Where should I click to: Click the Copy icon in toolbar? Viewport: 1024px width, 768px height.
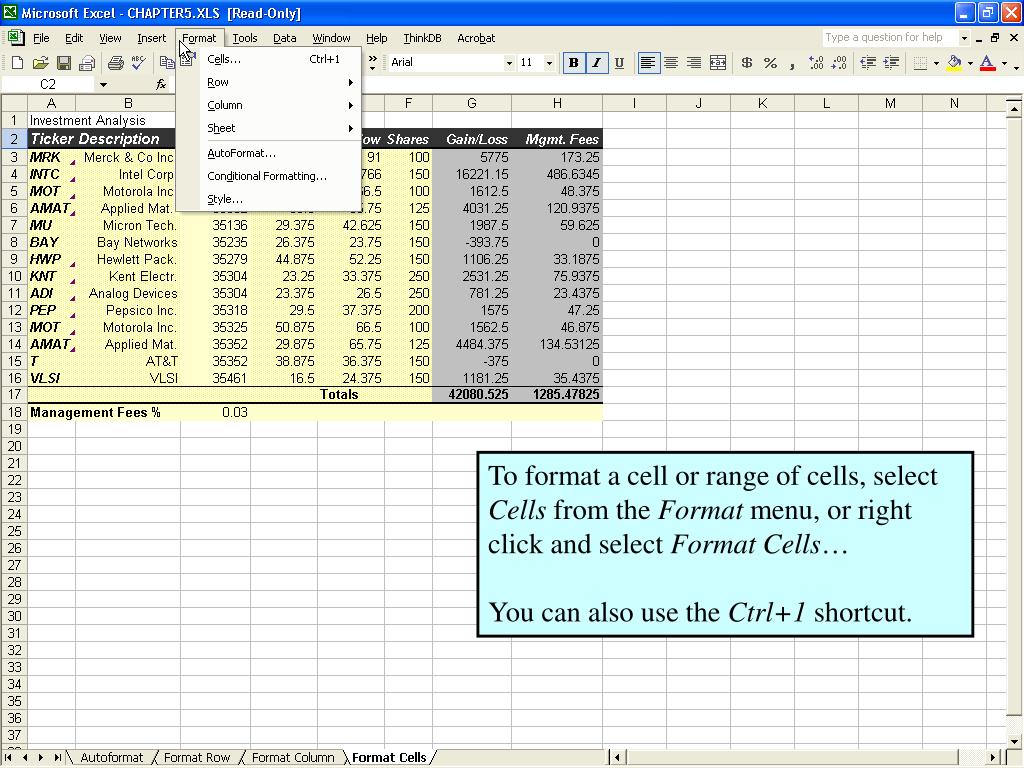click(x=167, y=63)
